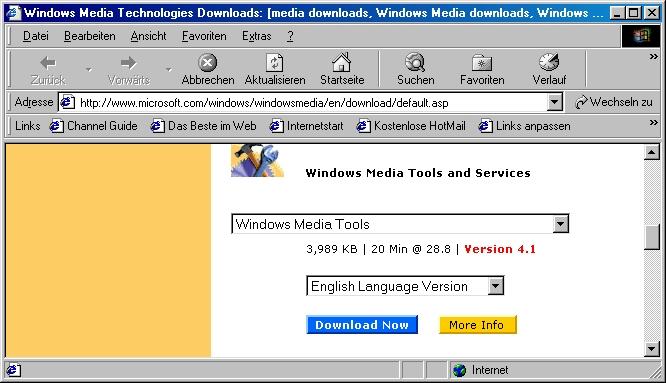Open the Vorwärts history dropdown arrow

169,69
